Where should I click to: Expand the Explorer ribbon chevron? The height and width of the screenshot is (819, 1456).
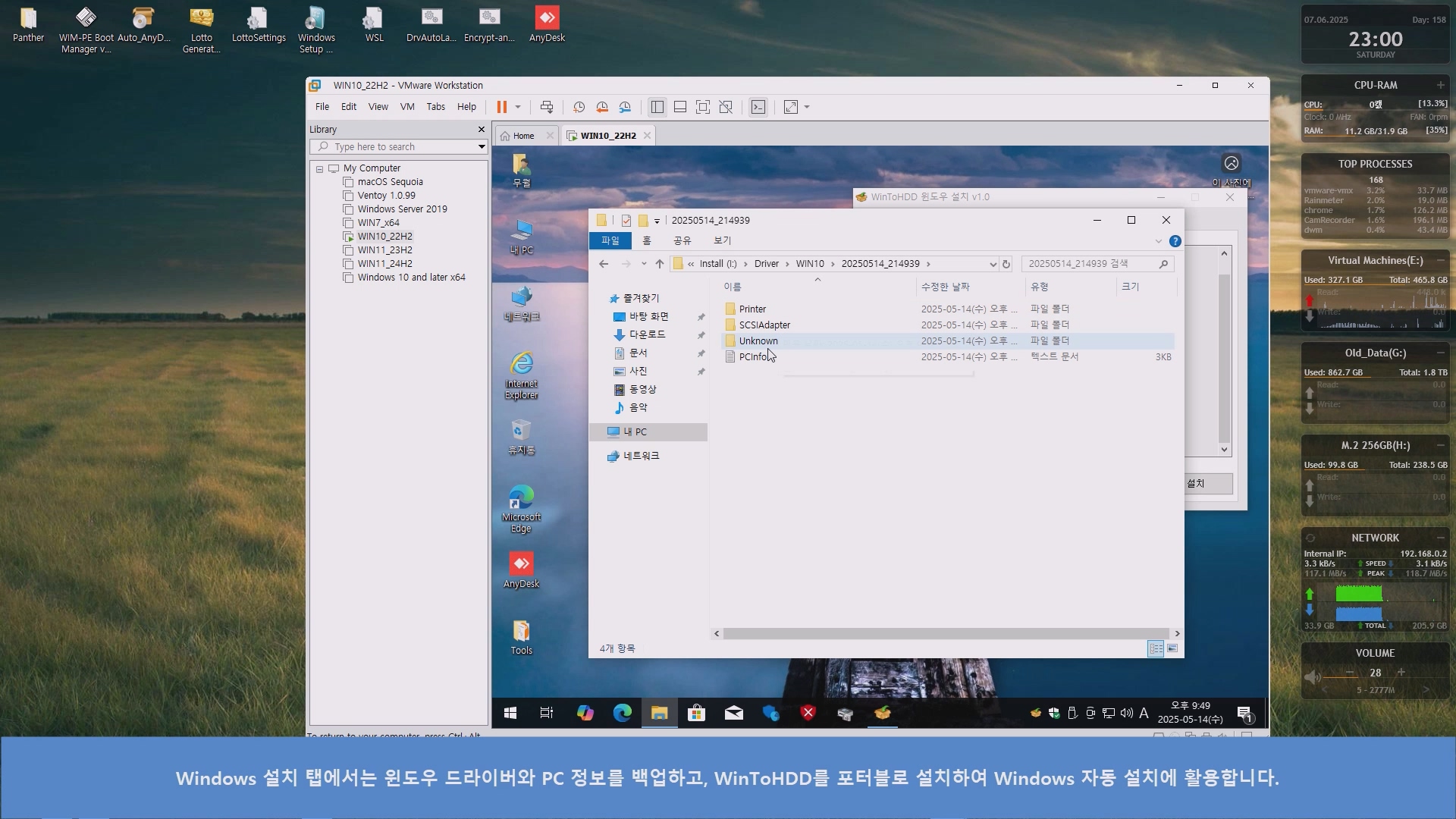click(x=1158, y=241)
